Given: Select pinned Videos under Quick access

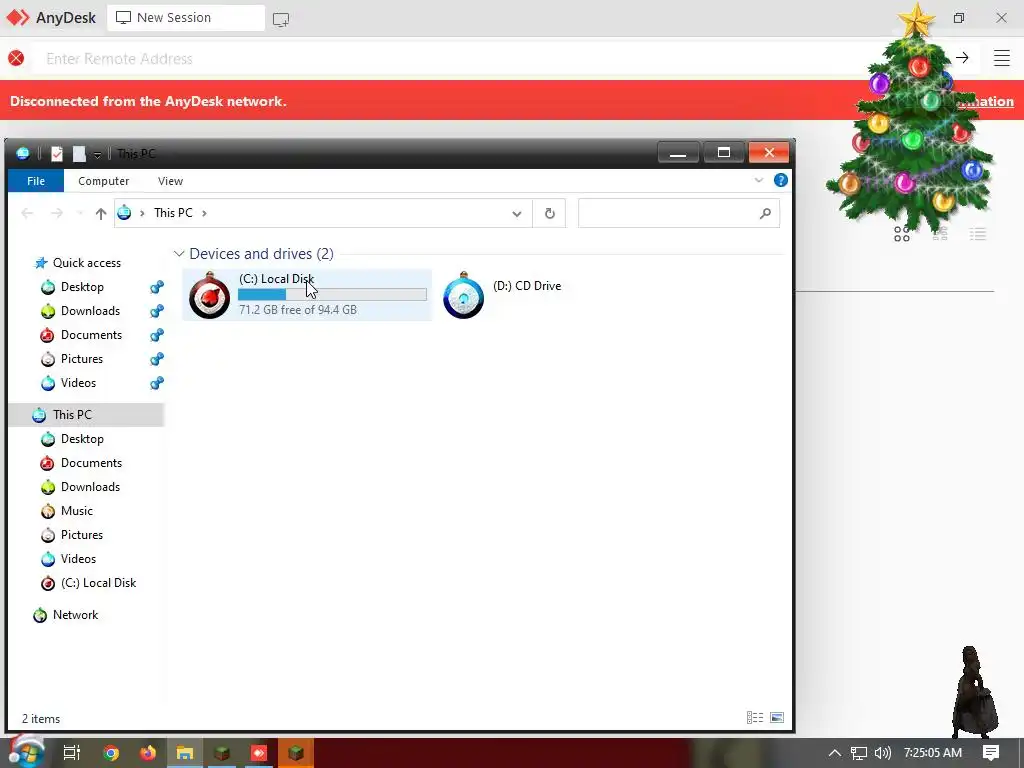Looking at the screenshot, I should (x=78, y=383).
